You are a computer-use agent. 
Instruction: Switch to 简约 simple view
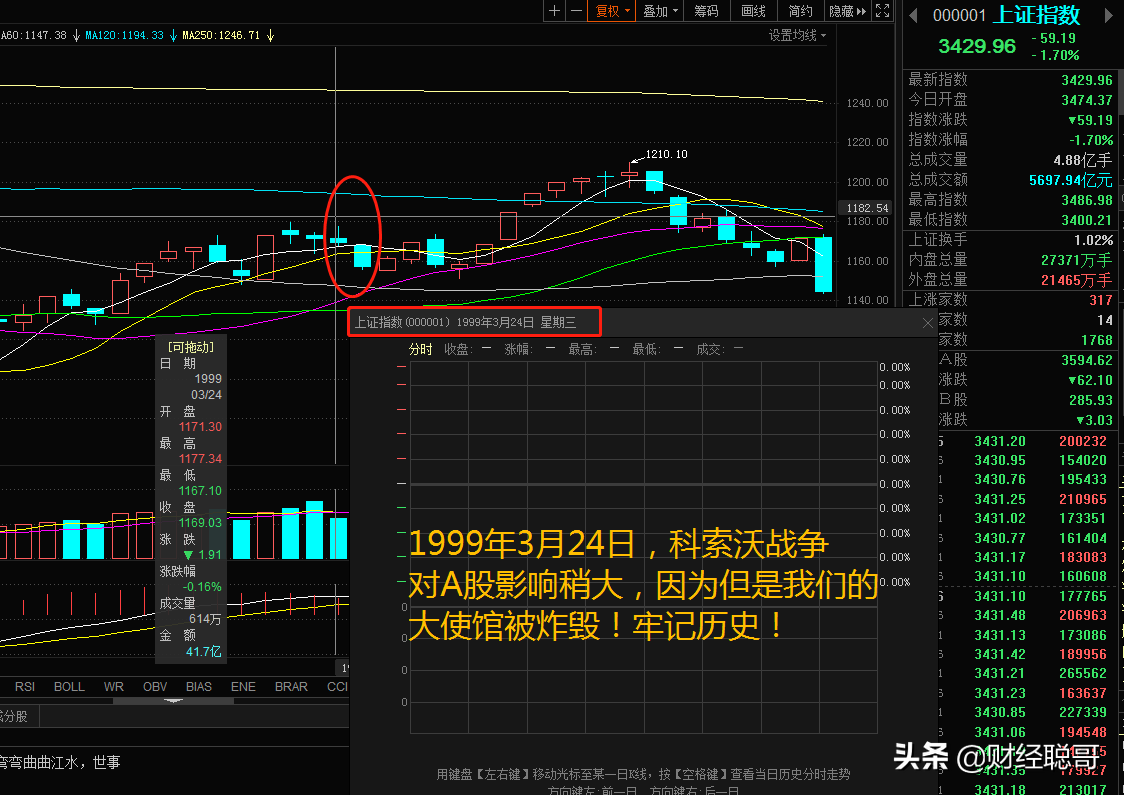(x=801, y=11)
